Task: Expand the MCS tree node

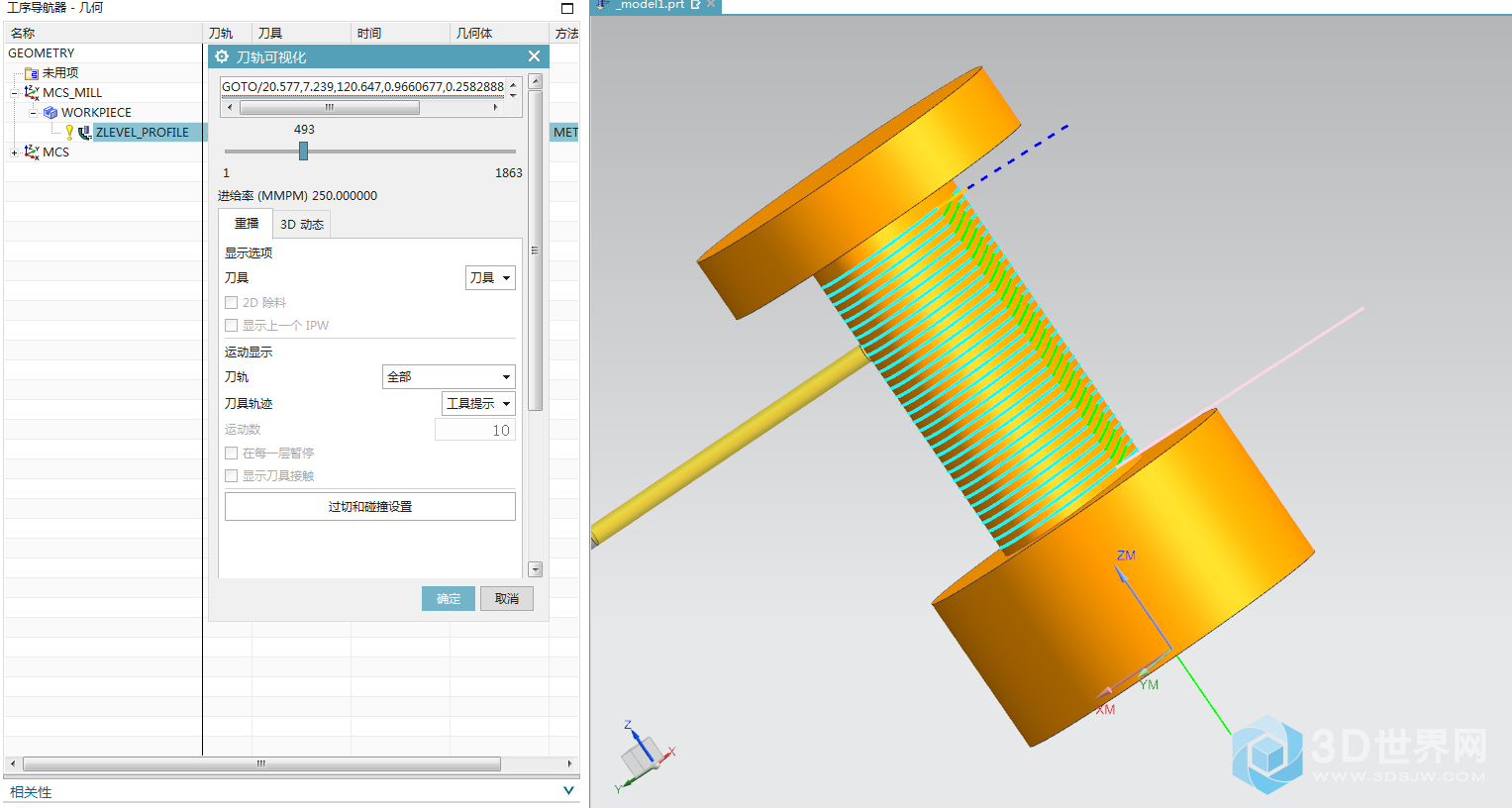Action: point(14,152)
